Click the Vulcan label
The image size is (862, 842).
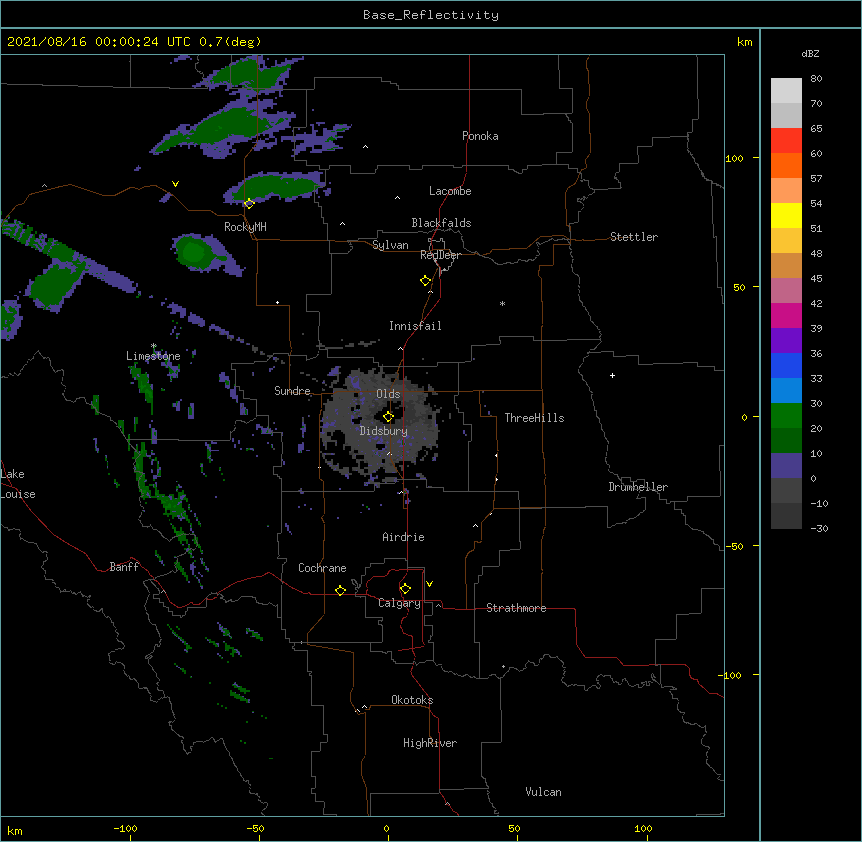[543, 792]
